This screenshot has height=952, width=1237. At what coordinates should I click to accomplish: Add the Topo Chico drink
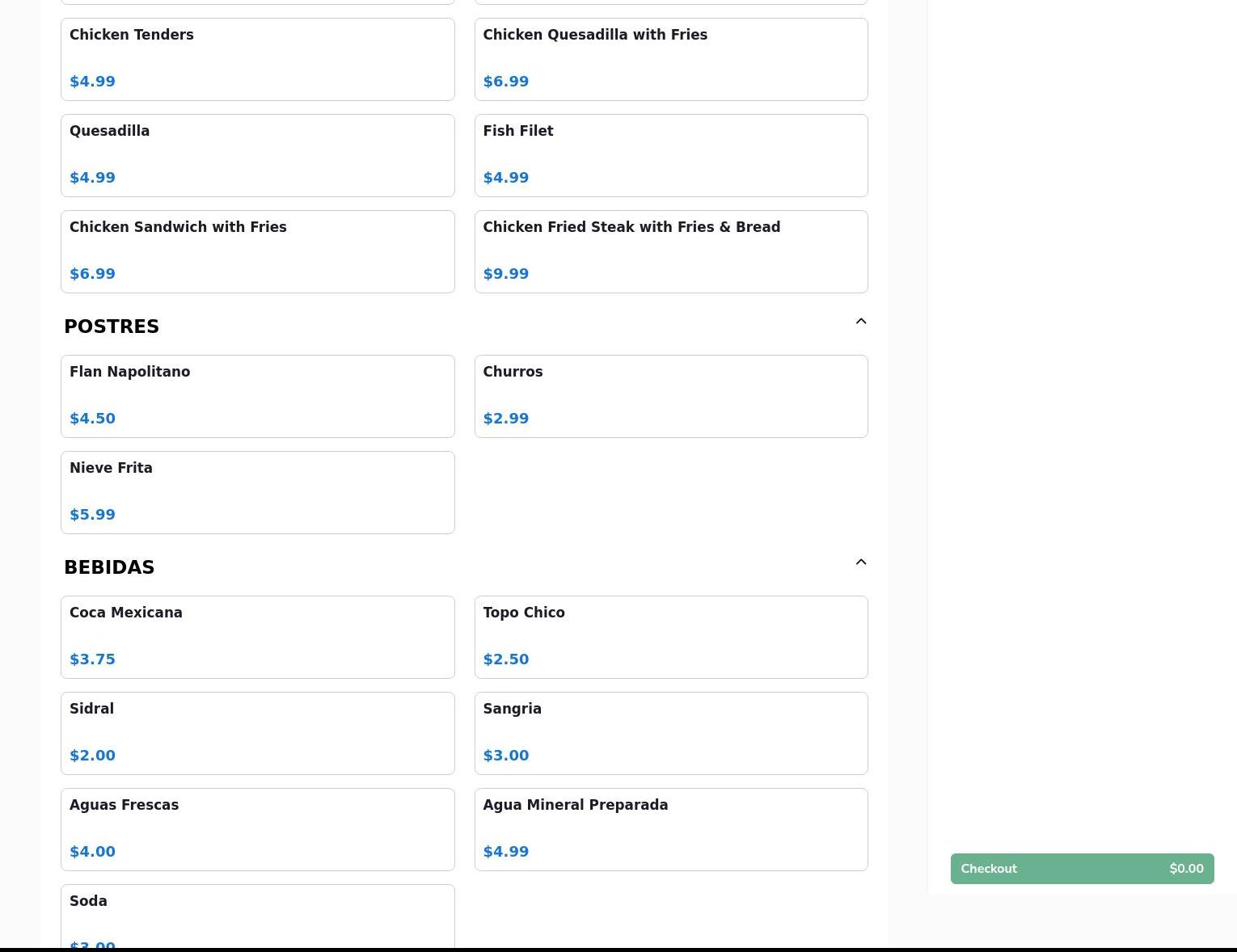(x=670, y=637)
